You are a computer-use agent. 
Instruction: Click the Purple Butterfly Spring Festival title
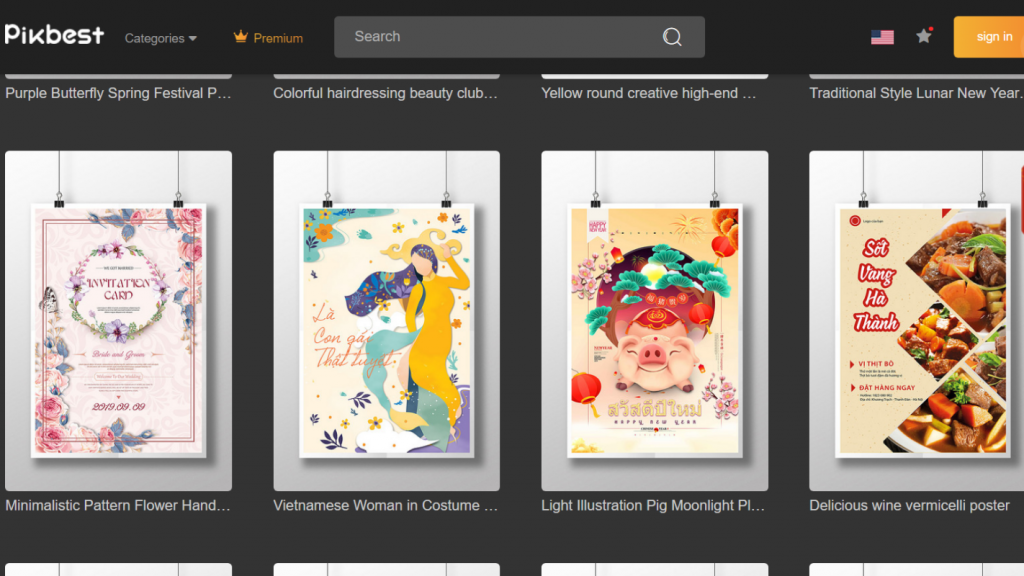tap(118, 93)
